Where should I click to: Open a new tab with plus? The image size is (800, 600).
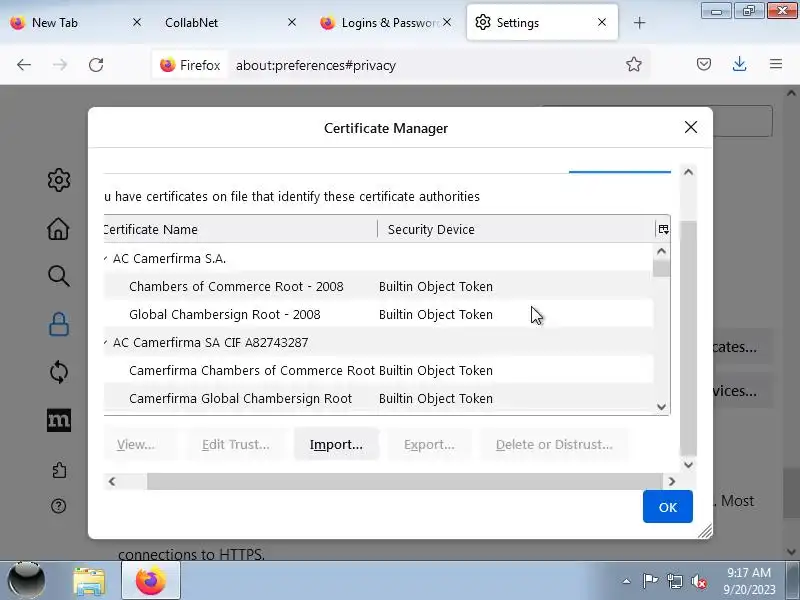[x=639, y=22]
